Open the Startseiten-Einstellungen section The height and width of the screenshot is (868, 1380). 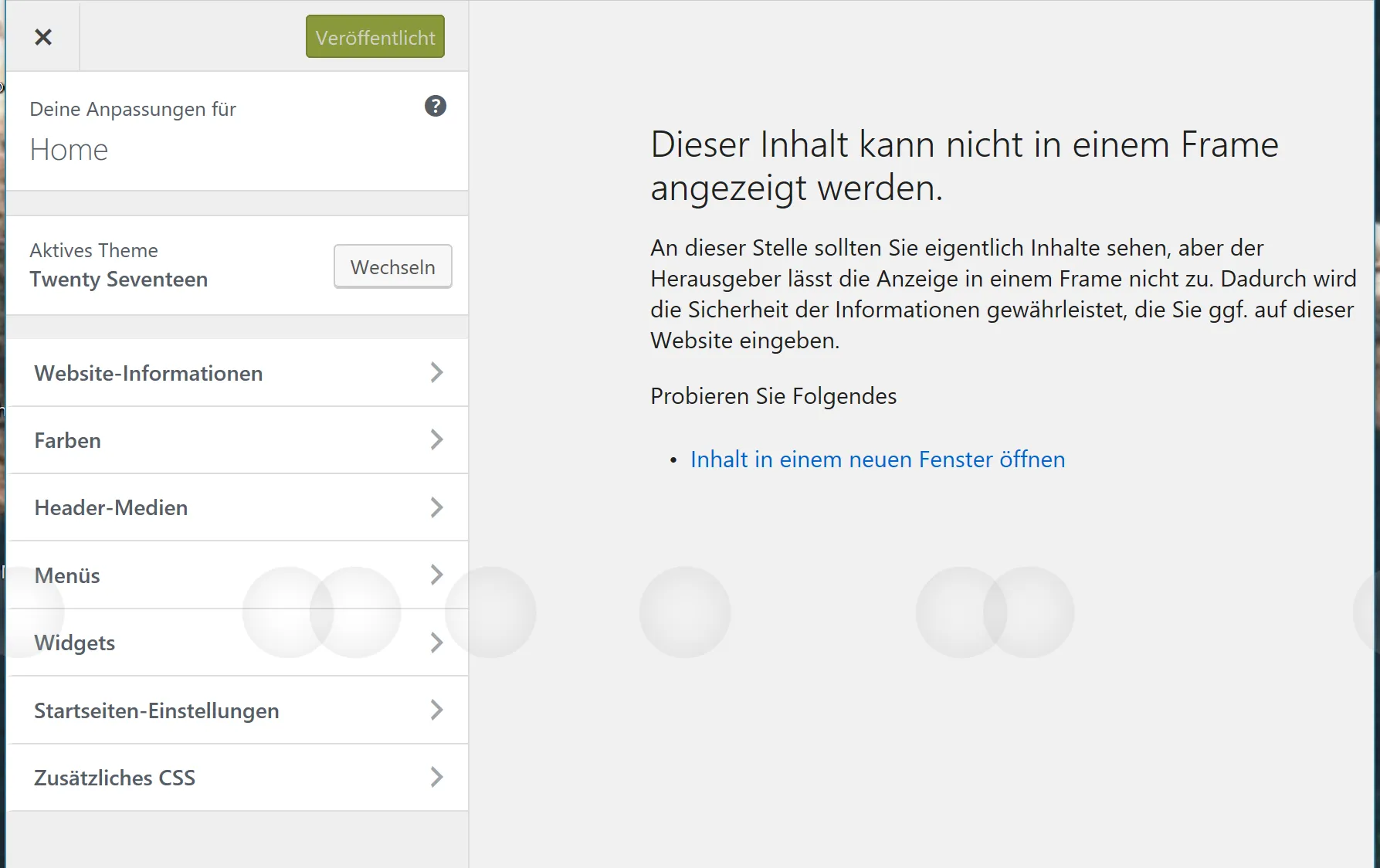point(237,710)
